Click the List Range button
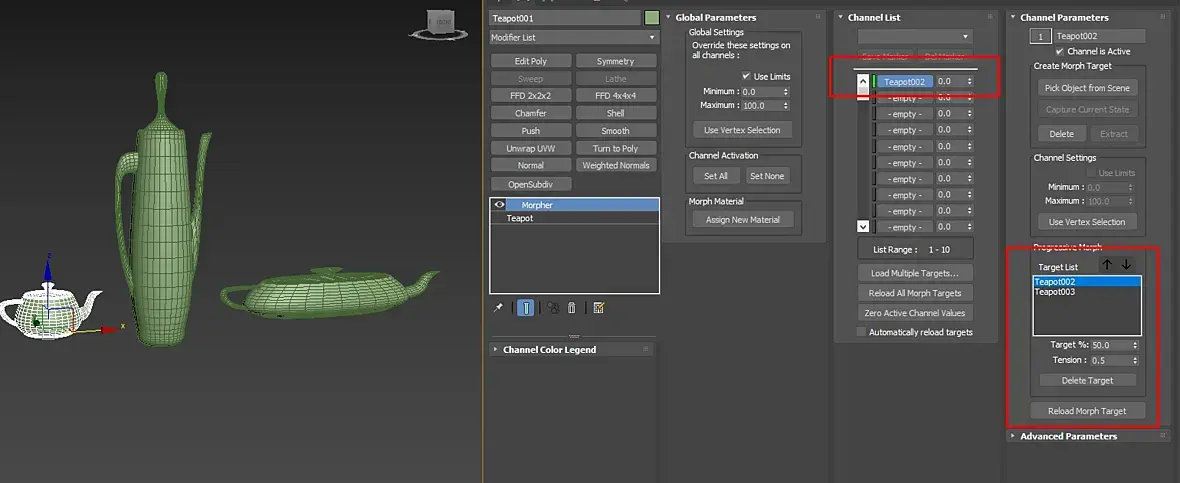Screen dimensions: 1180x483 915,249
